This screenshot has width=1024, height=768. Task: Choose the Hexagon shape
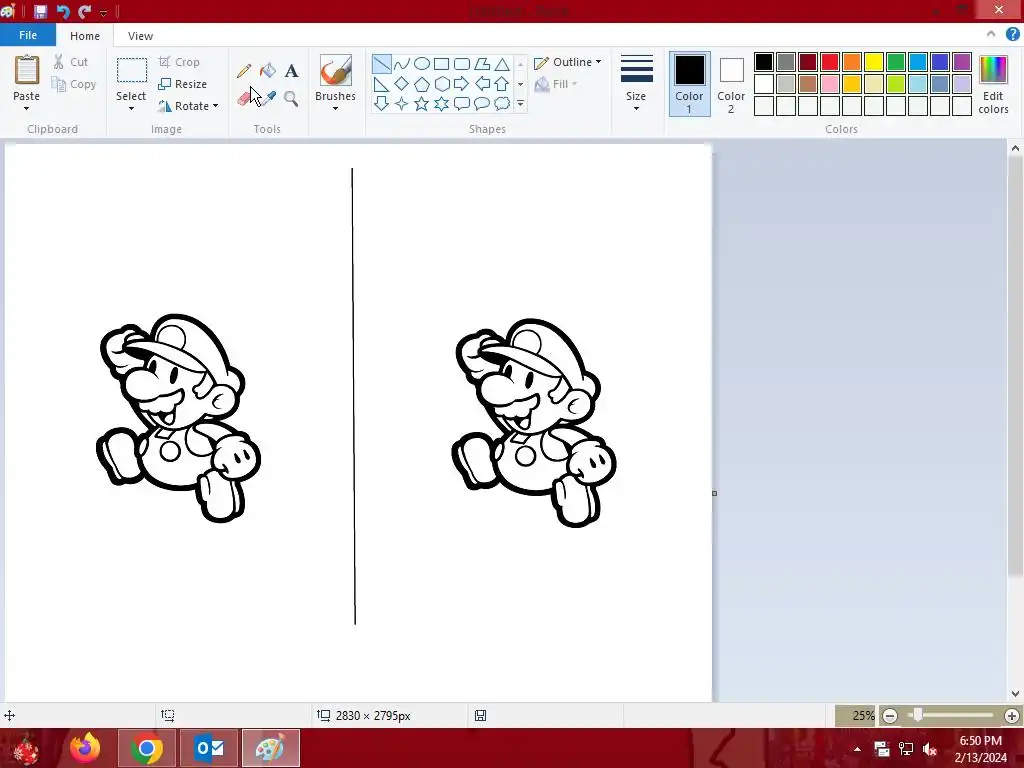[x=441, y=84]
